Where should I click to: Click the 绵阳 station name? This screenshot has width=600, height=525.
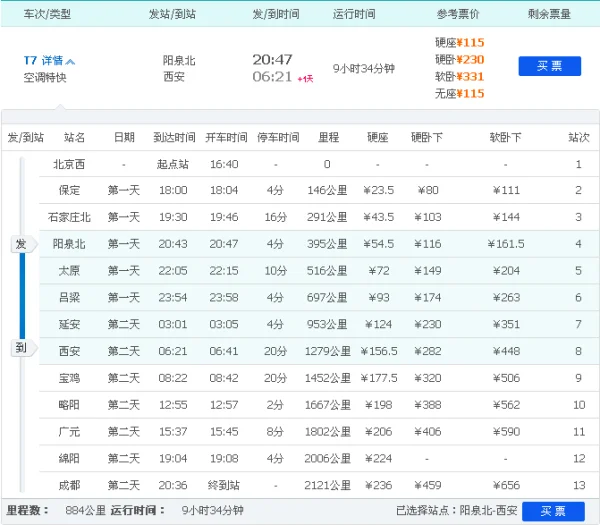[x=69, y=458]
